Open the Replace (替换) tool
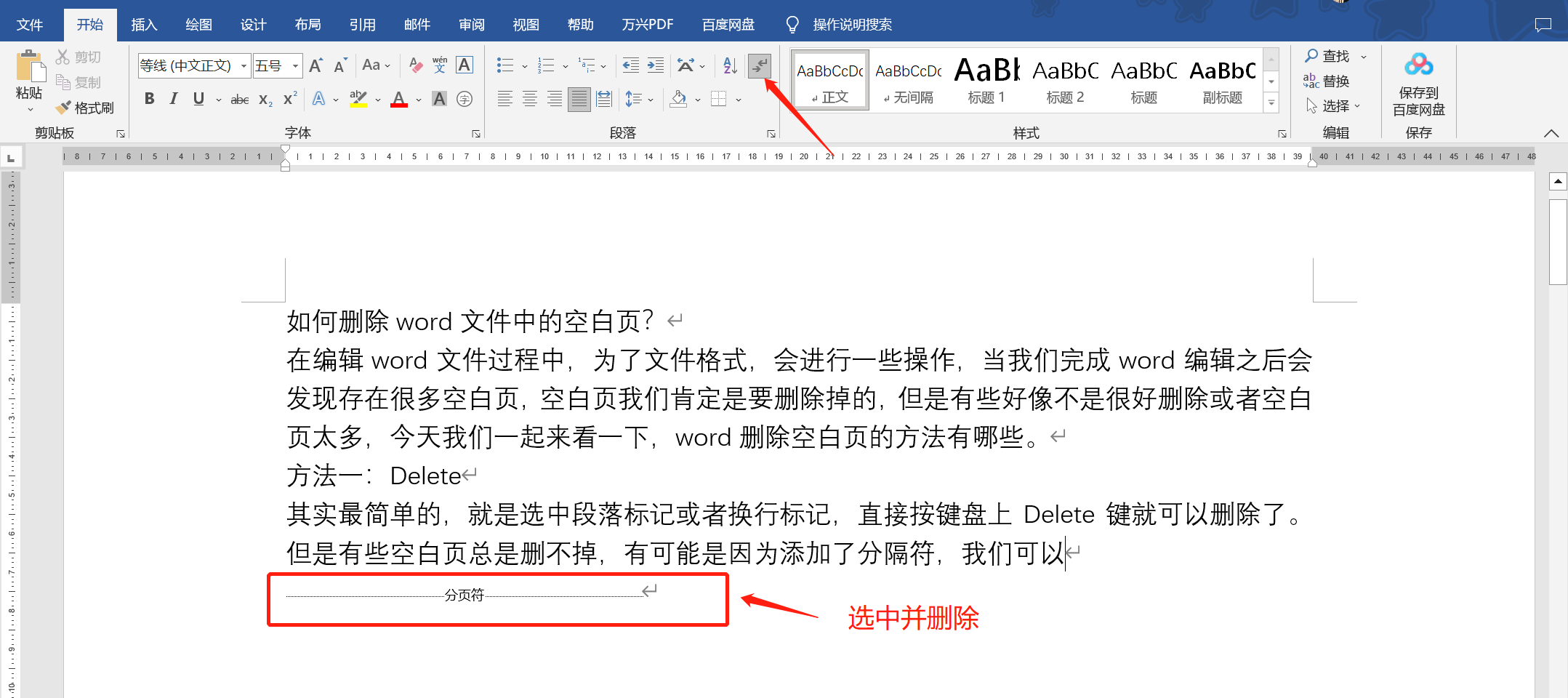 click(x=1338, y=81)
